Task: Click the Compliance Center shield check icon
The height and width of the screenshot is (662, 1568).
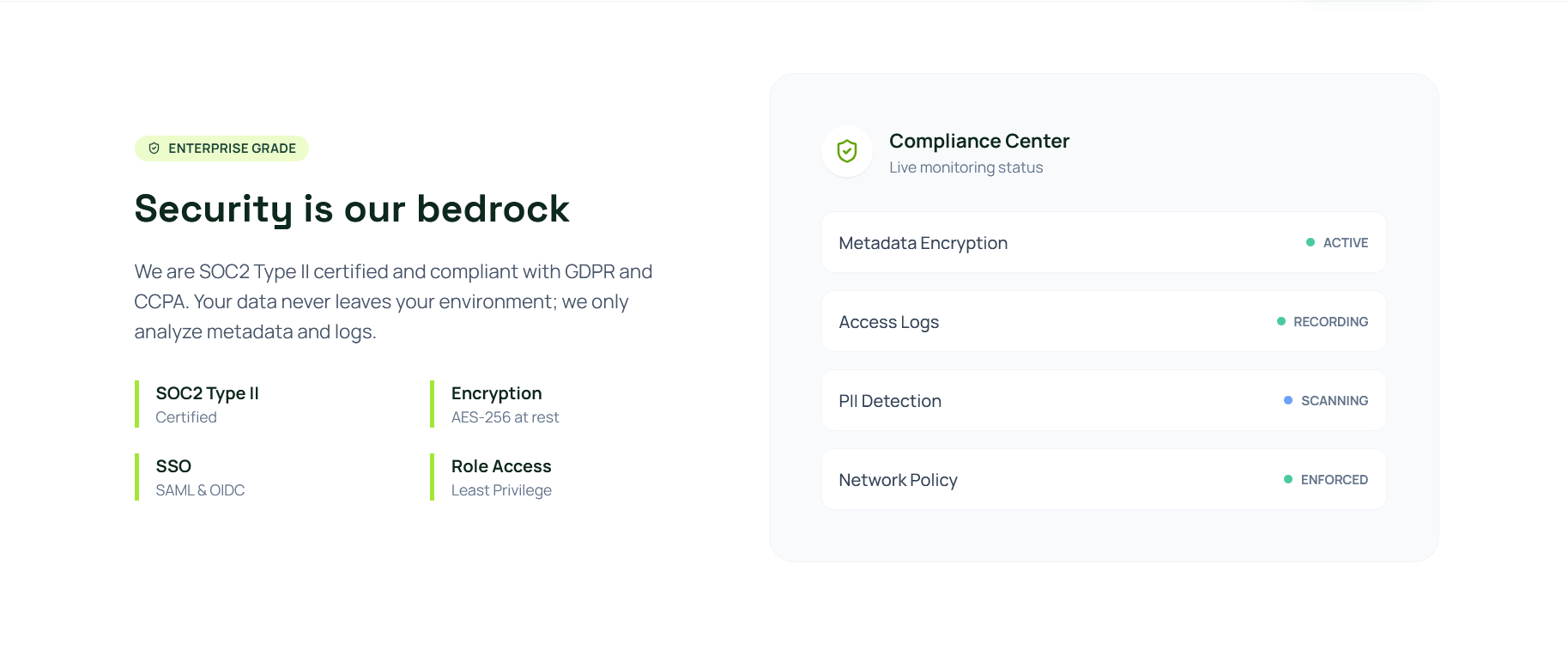Action: tap(847, 152)
